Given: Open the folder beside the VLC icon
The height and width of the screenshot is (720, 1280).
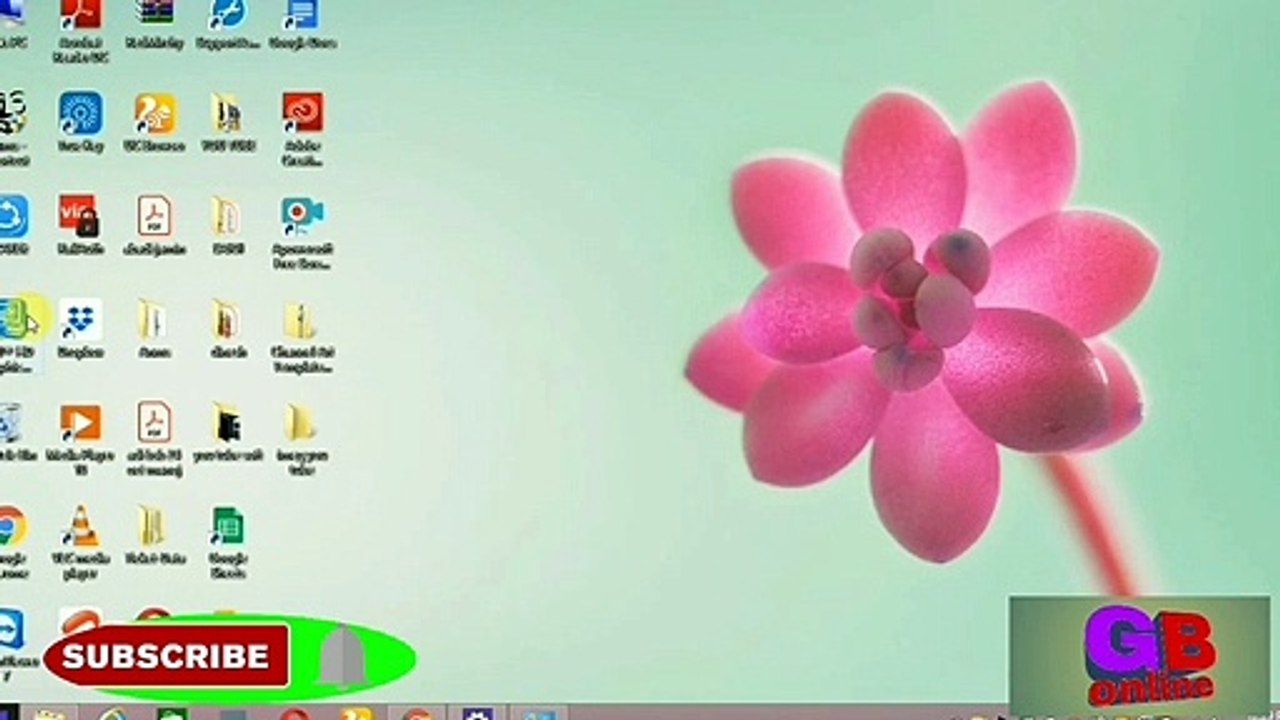Looking at the screenshot, I should 151,525.
